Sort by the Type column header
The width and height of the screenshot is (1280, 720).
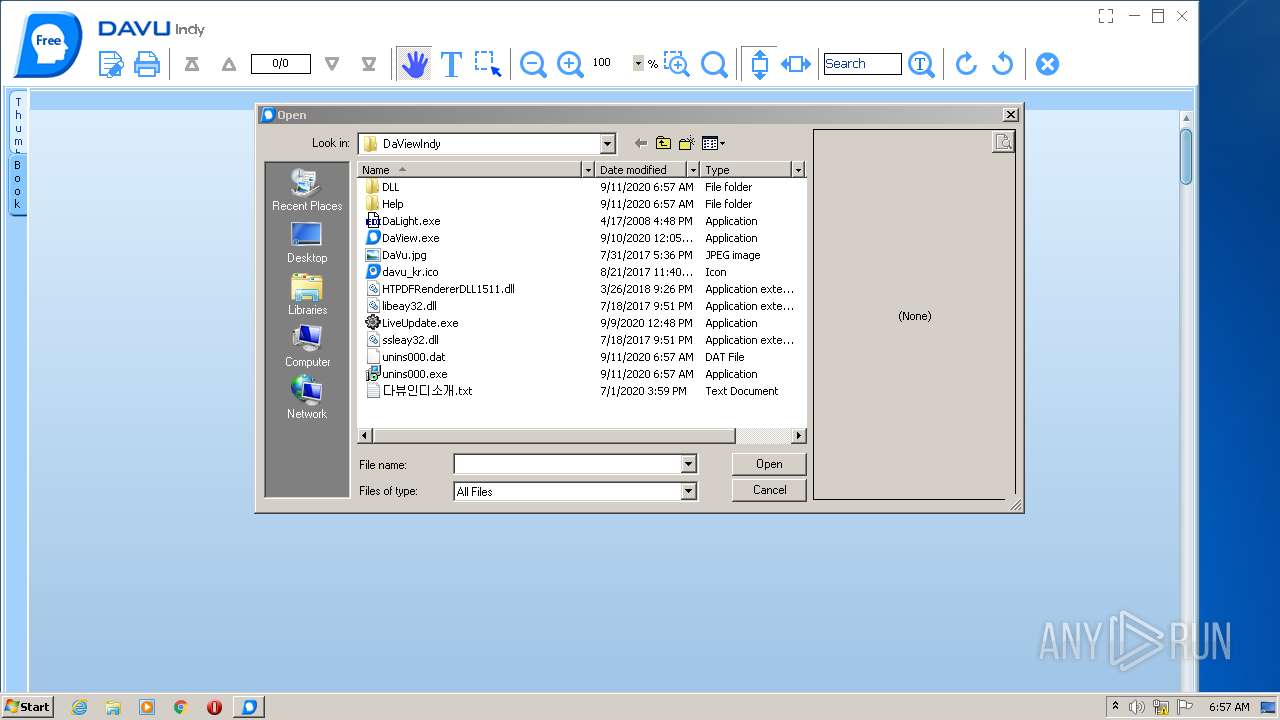click(746, 170)
